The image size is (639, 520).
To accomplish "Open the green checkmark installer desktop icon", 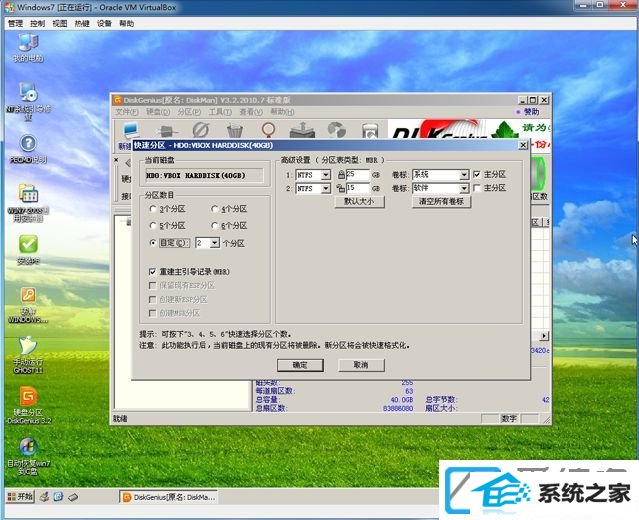I will click(28, 249).
